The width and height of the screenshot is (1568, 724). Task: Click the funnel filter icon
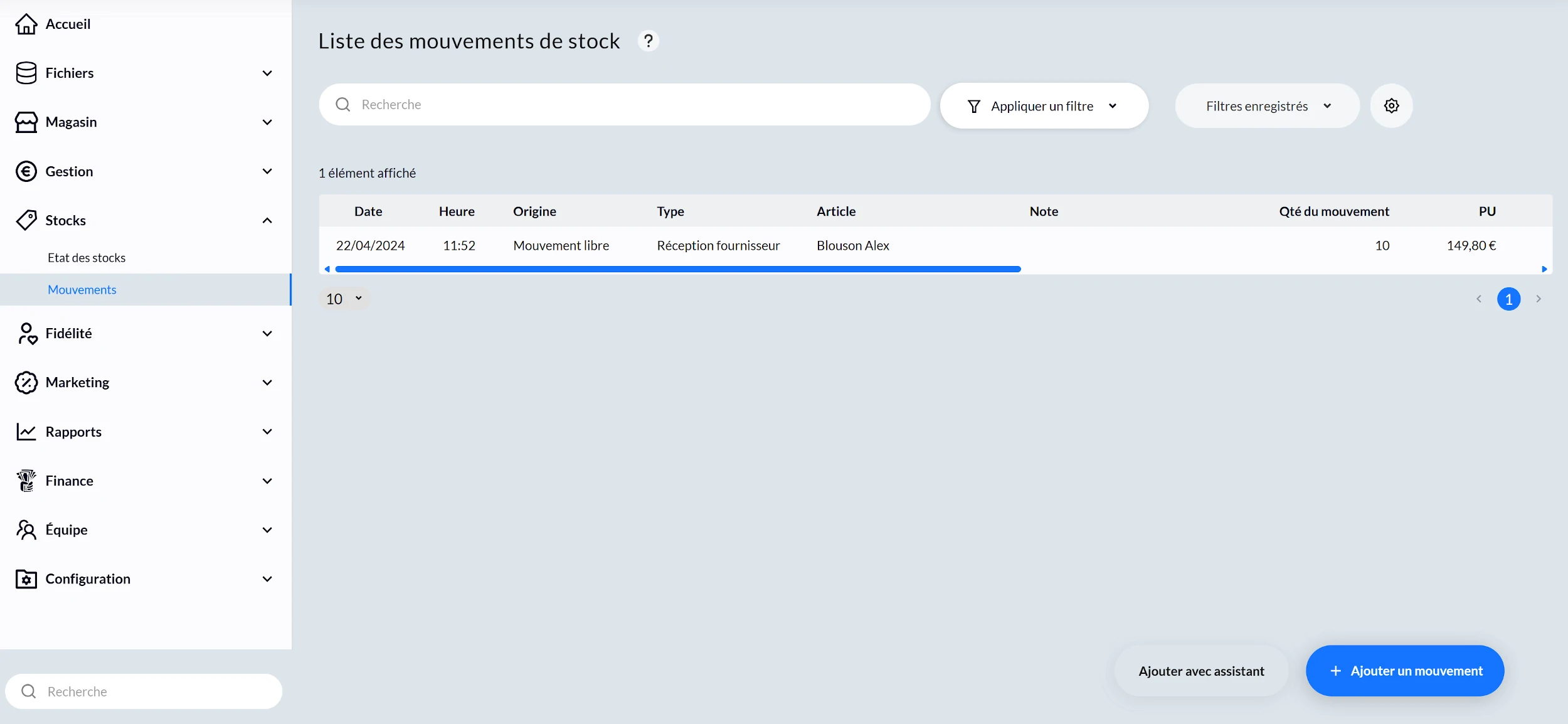pyautogui.click(x=974, y=106)
